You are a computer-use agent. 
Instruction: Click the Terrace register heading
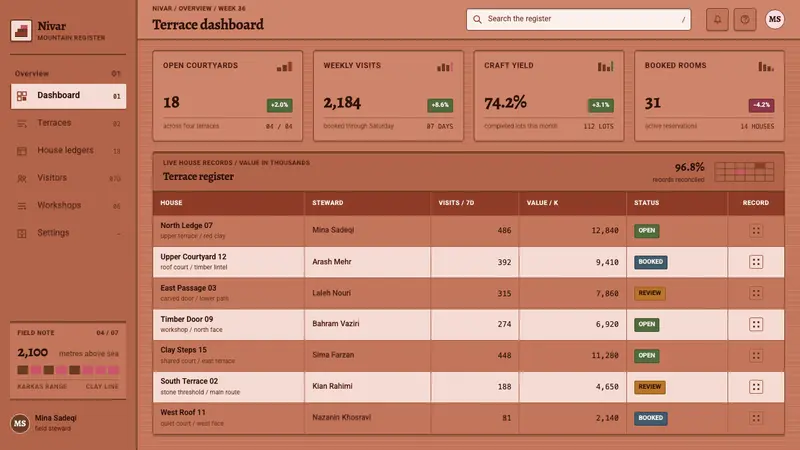click(198, 177)
